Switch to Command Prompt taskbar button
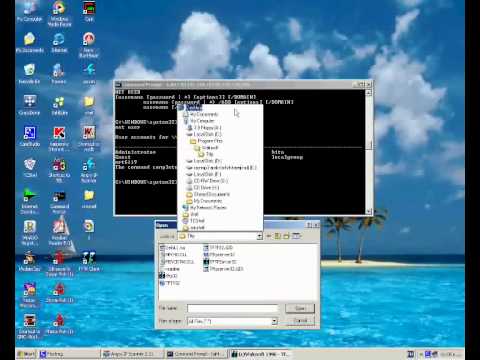The width and height of the screenshot is (480, 360). 197,354
